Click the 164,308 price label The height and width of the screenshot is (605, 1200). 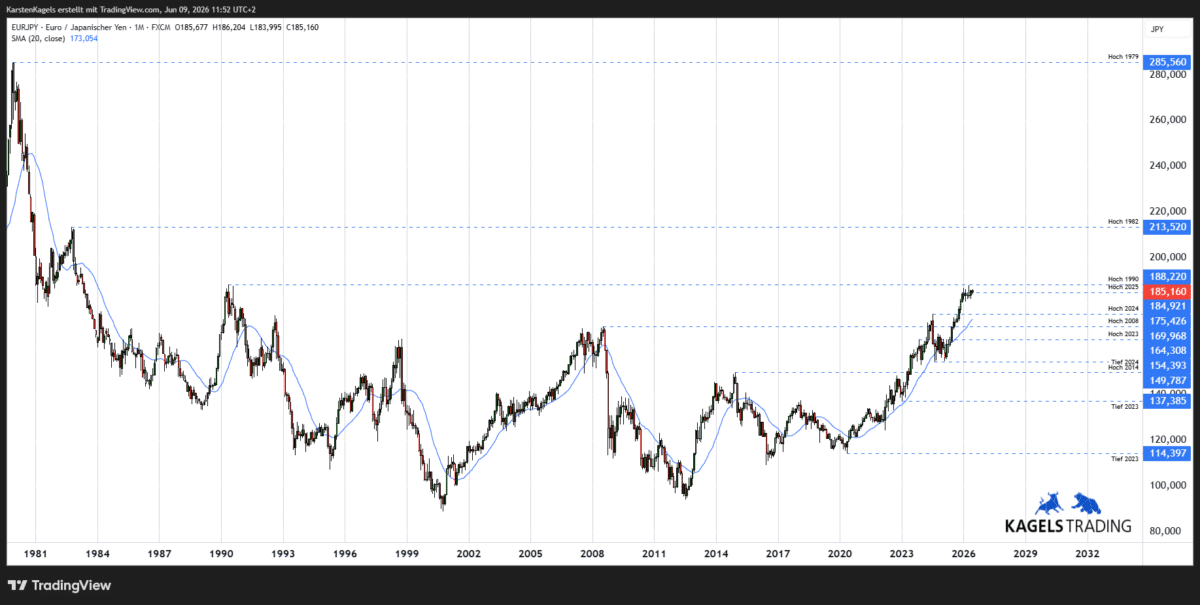click(x=1168, y=350)
